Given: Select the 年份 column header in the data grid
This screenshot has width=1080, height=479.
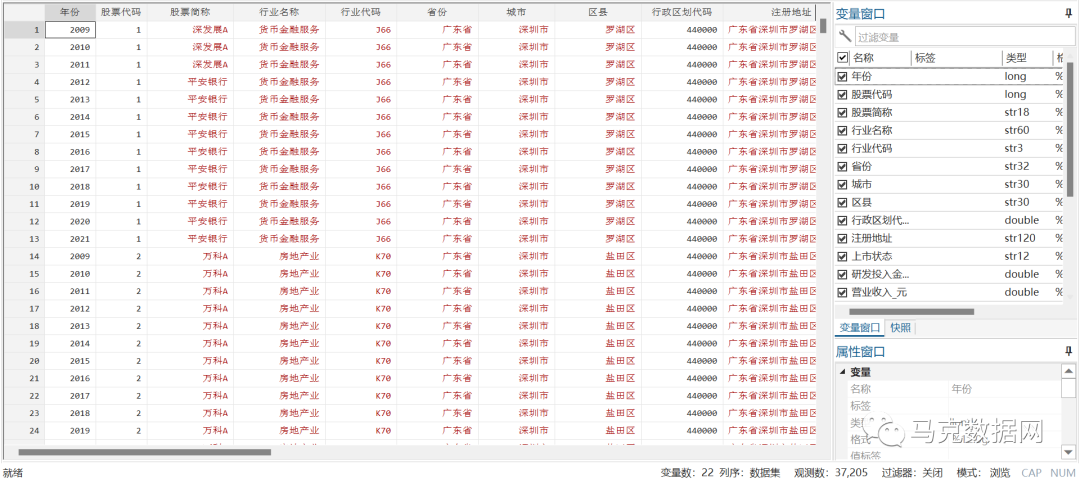Looking at the screenshot, I should tap(70, 12).
